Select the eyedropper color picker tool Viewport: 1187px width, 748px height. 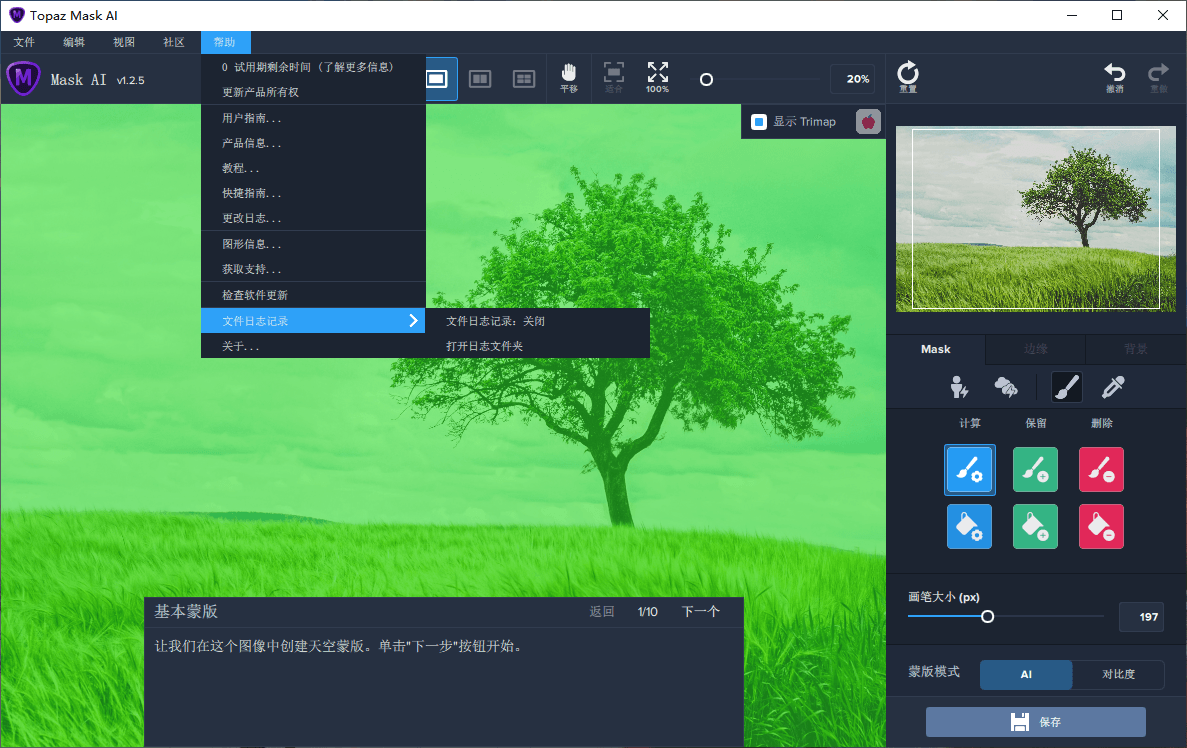click(x=1113, y=387)
